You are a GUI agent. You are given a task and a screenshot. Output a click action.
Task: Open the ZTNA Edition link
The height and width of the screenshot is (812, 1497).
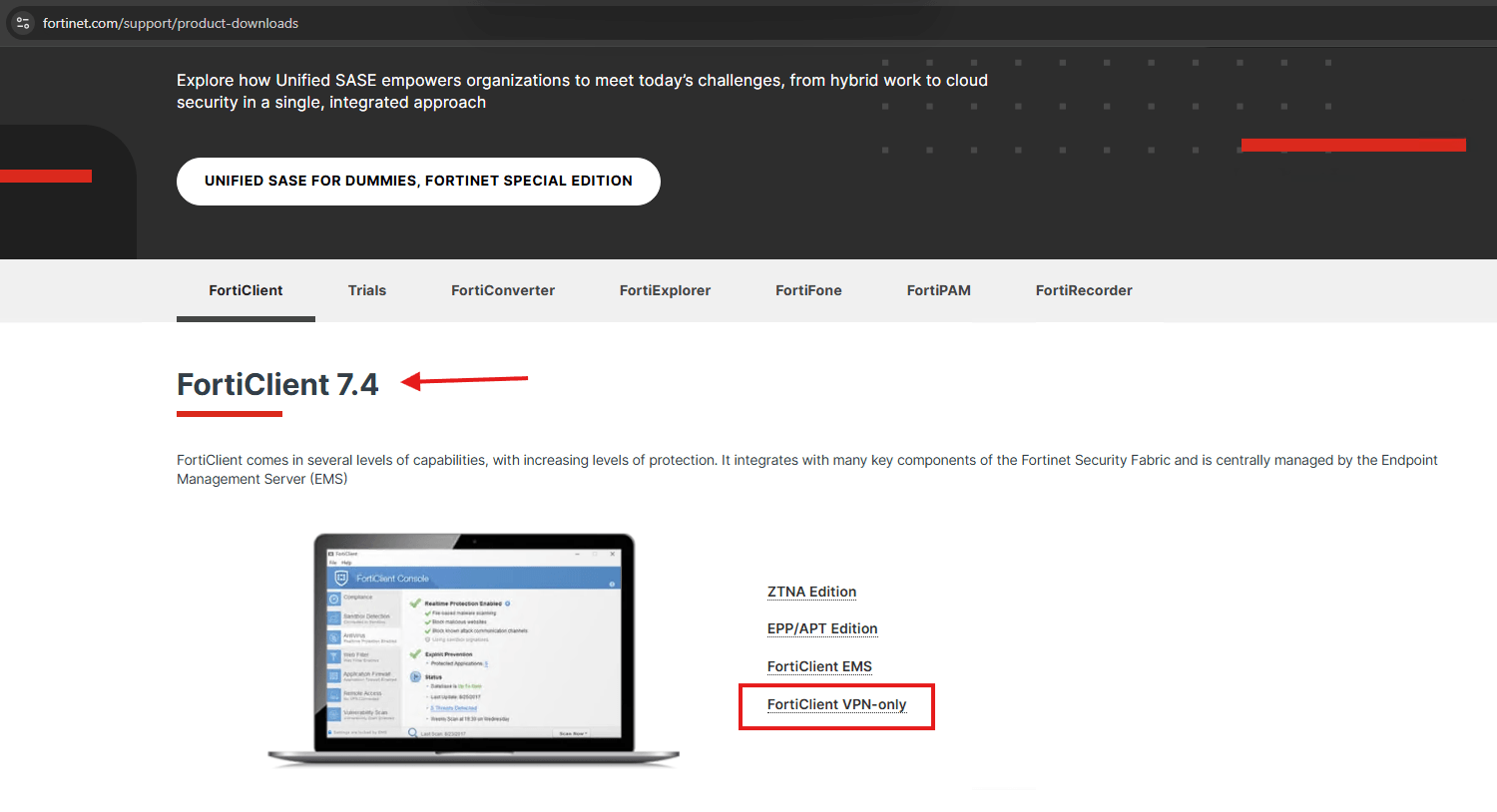811,592
